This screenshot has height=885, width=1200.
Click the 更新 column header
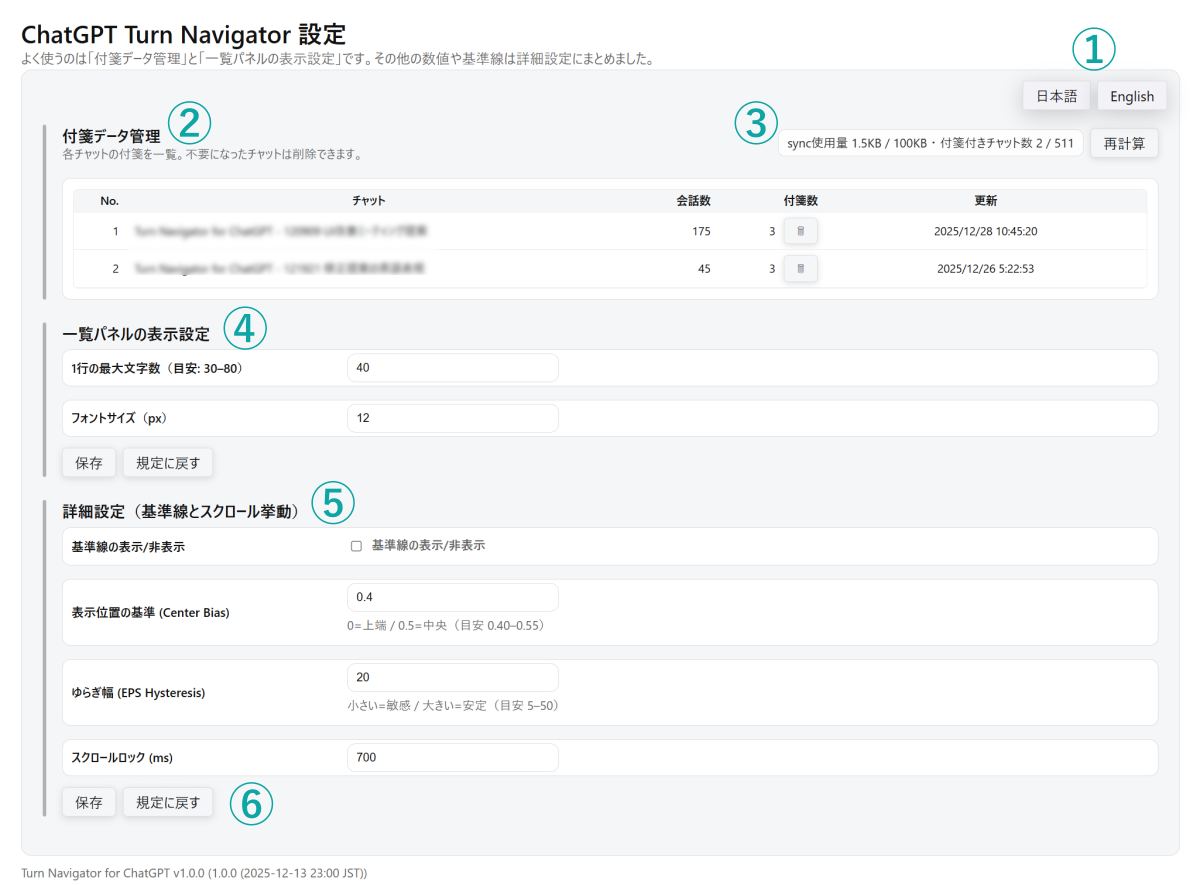coord(985,201)
